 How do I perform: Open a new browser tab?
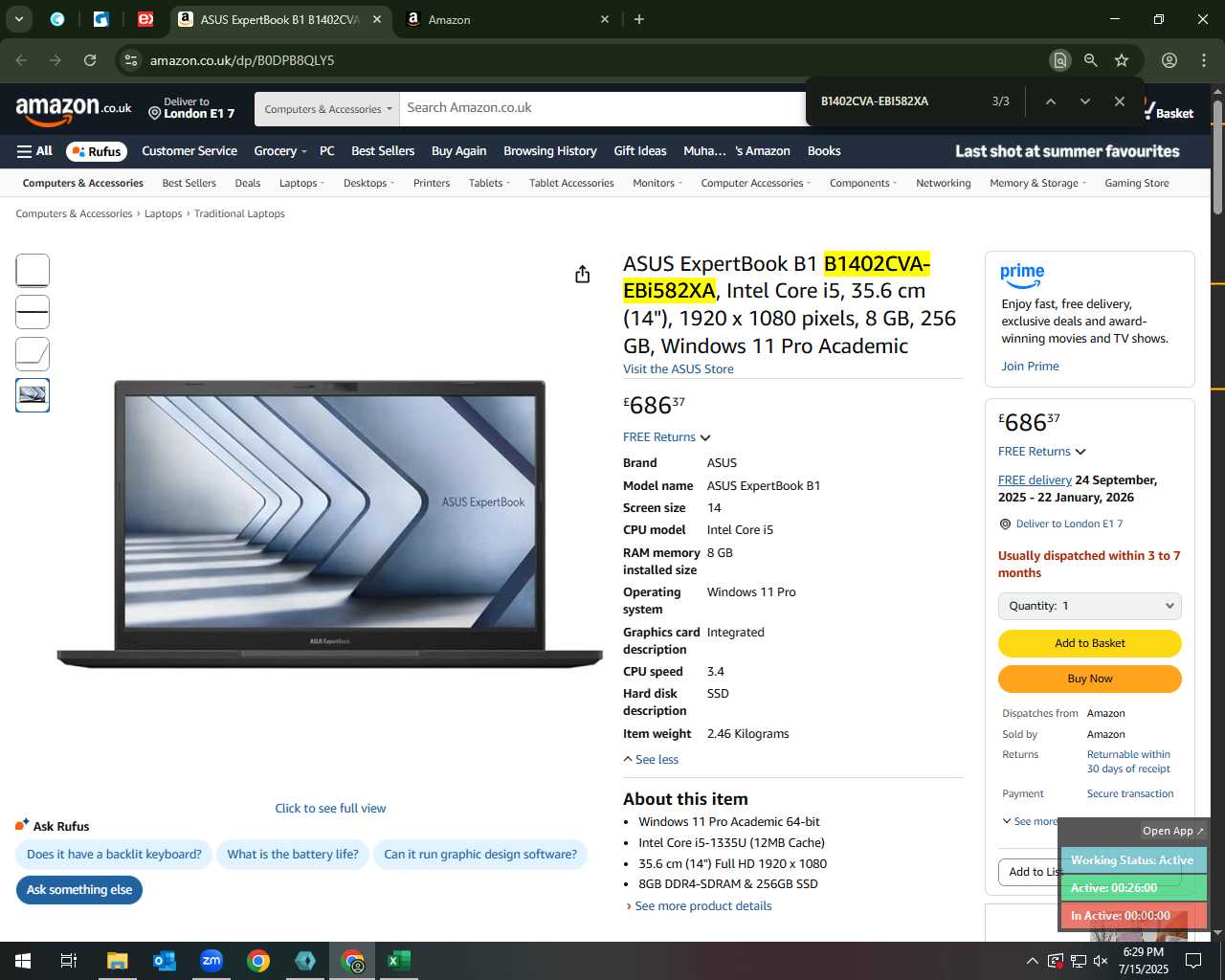(x=639, y=19)
